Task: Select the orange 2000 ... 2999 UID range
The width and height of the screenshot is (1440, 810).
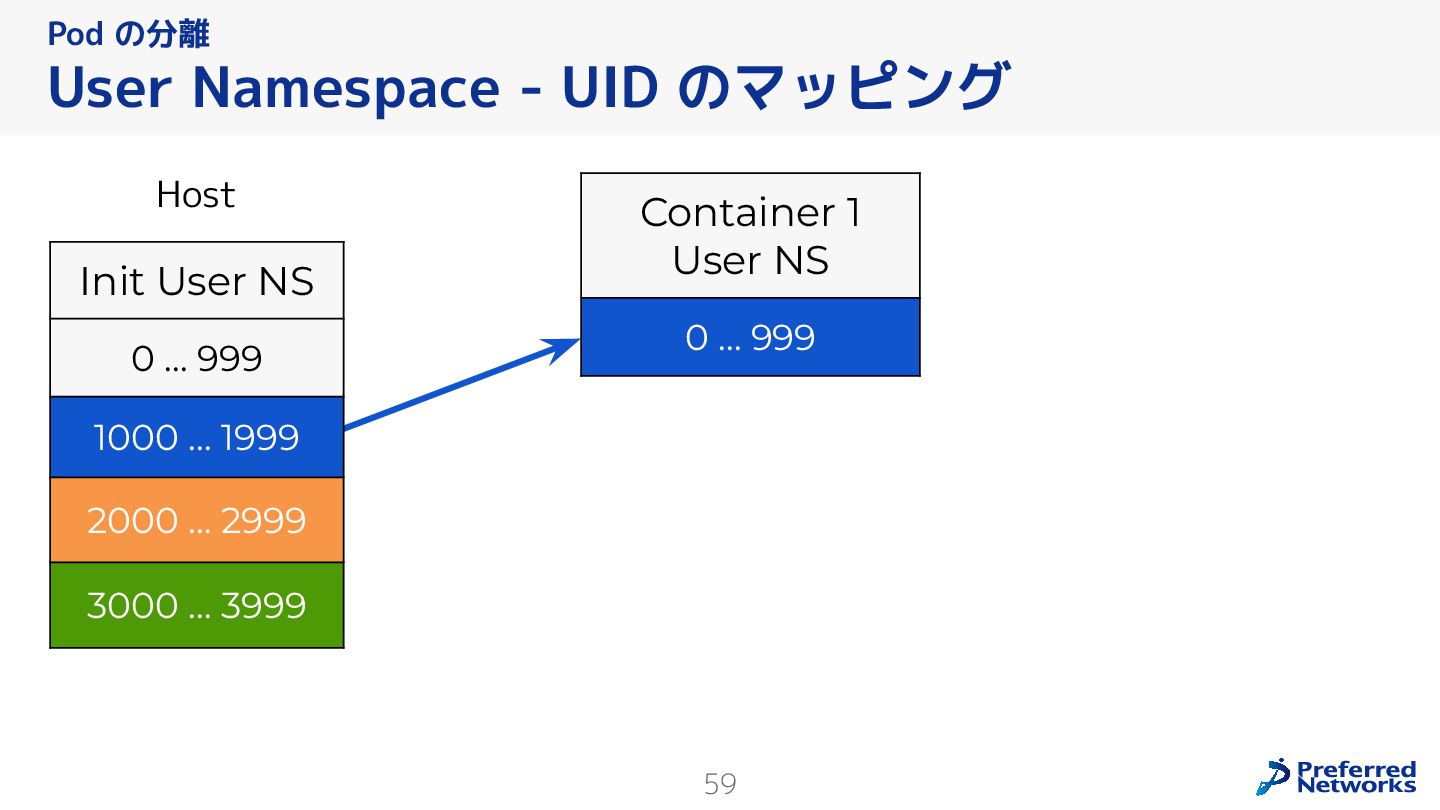Action: coord(197,521)
